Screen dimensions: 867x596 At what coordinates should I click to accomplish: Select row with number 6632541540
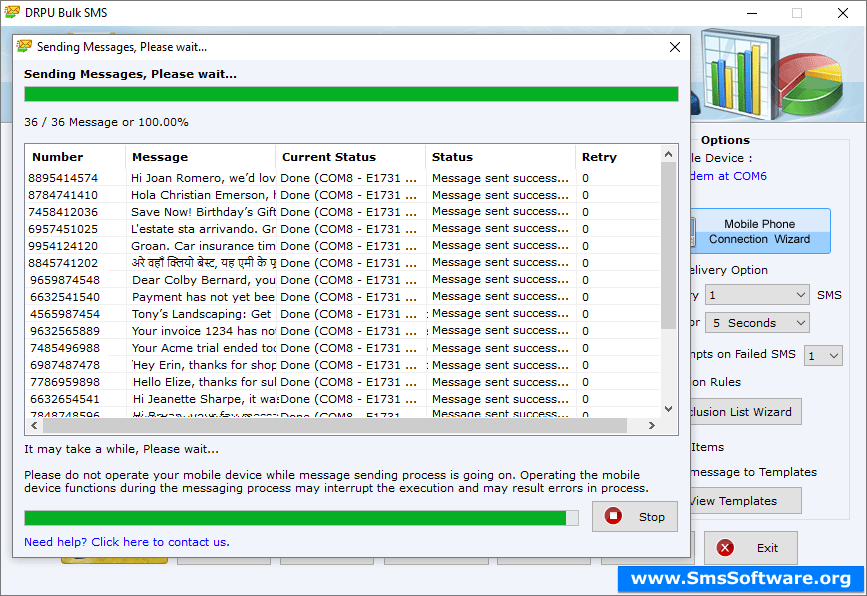coord(343,297)
